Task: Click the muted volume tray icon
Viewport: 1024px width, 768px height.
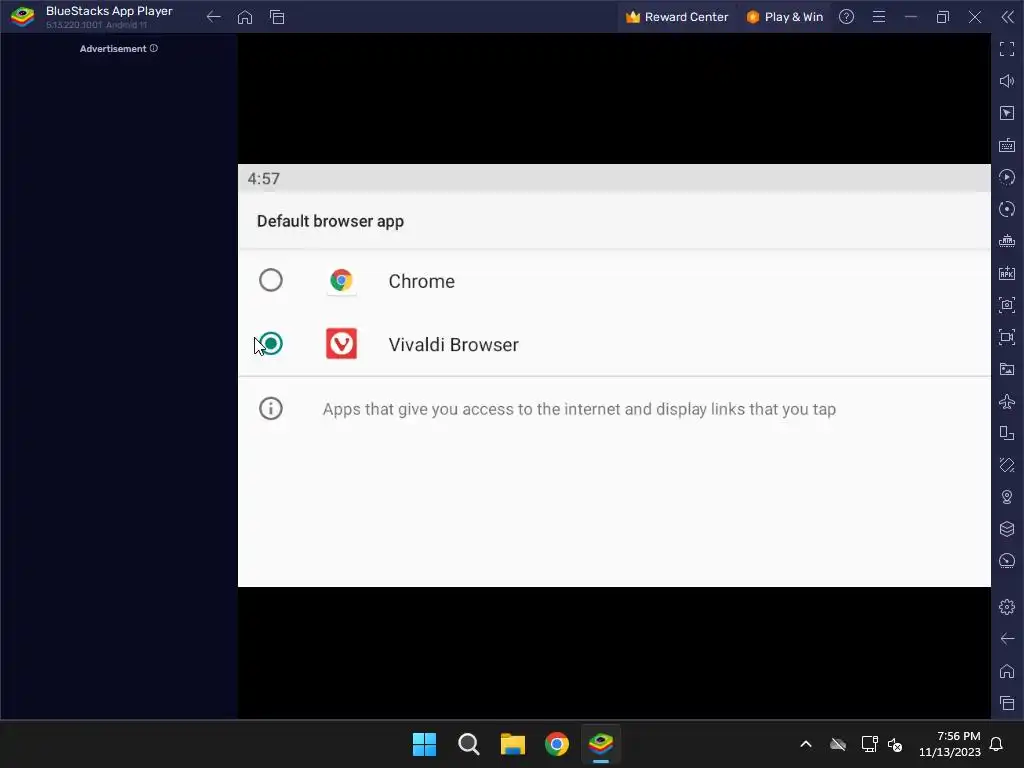Action: pyautogui.click(x=895, y=744)
